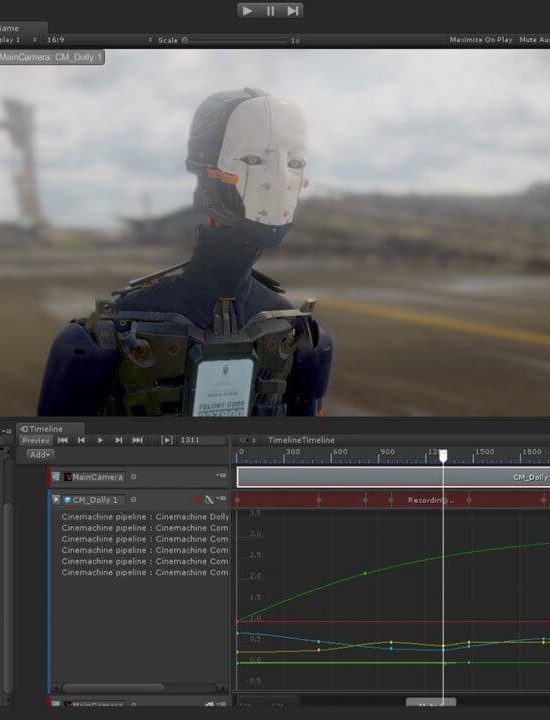Play the Timeline preview
550x720 pixels.
100,440
